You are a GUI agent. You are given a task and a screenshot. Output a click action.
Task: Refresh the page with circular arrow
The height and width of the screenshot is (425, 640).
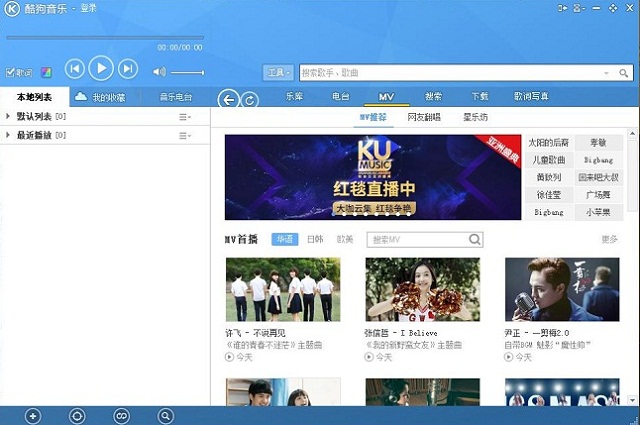click(x=250, y=100)
